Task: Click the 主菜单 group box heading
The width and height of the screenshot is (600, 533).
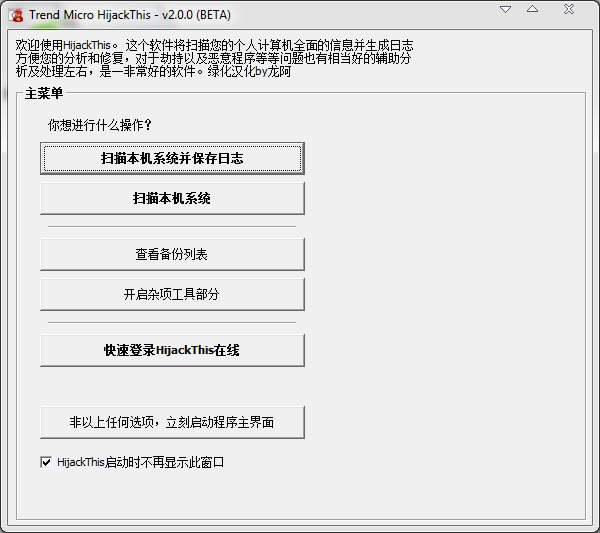Action: coord(44,94)
